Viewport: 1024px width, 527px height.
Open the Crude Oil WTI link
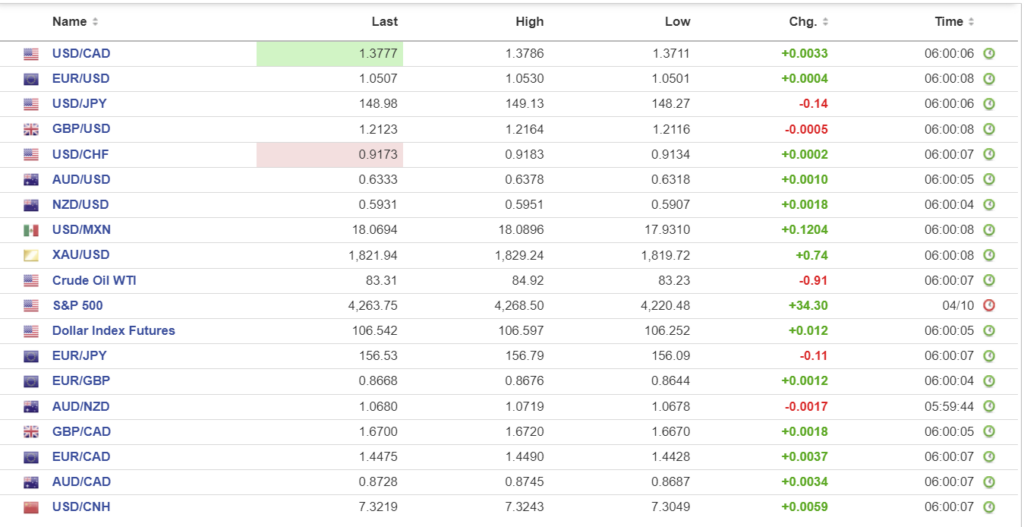click(x=94, y=281)
